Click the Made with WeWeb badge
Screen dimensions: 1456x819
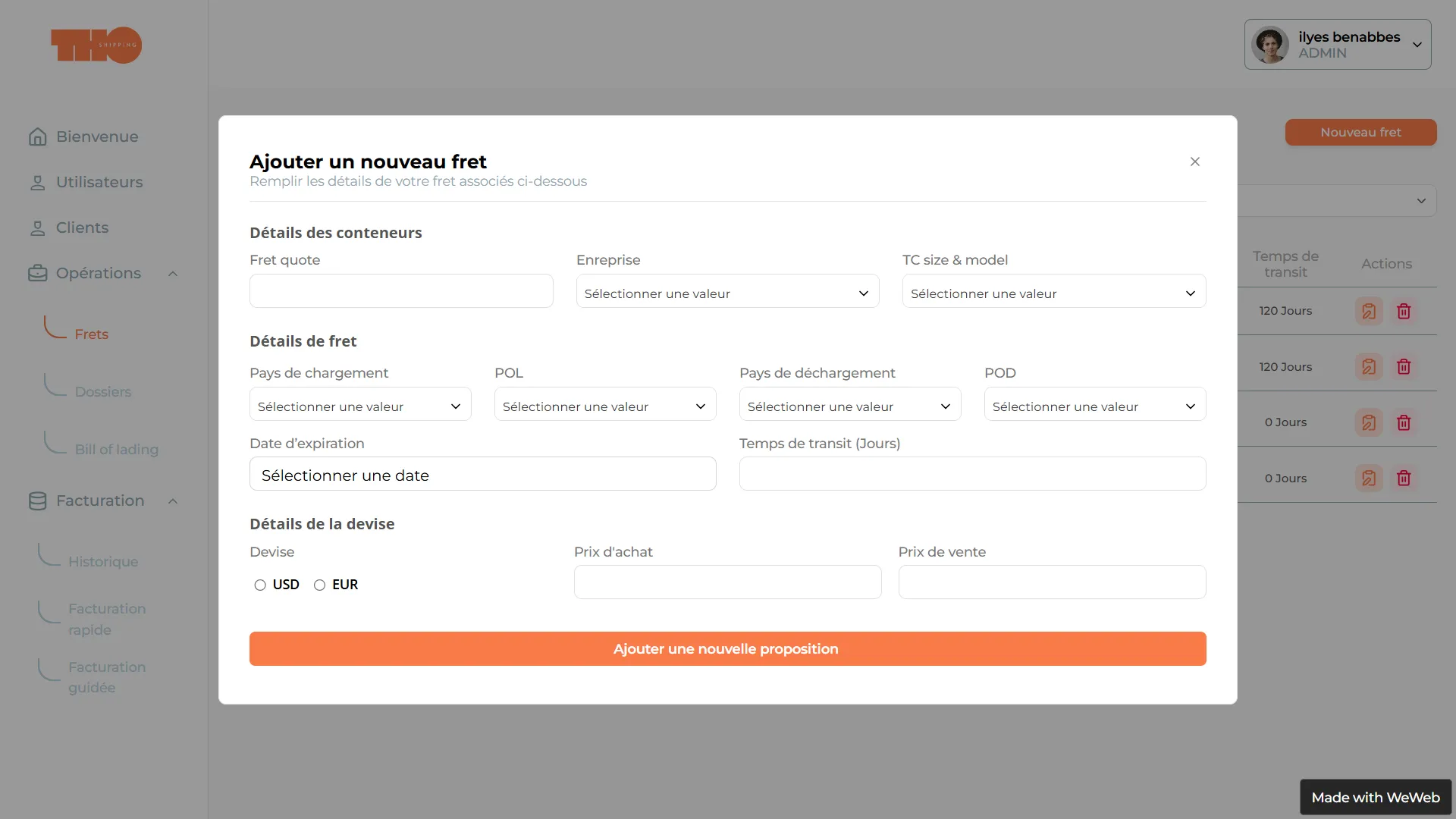(1375, 797)
